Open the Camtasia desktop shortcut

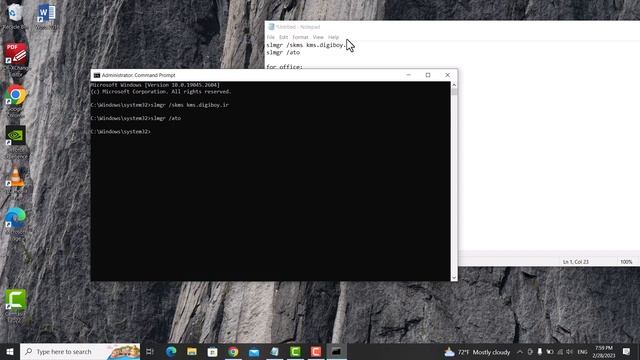(x=16, y=305)
